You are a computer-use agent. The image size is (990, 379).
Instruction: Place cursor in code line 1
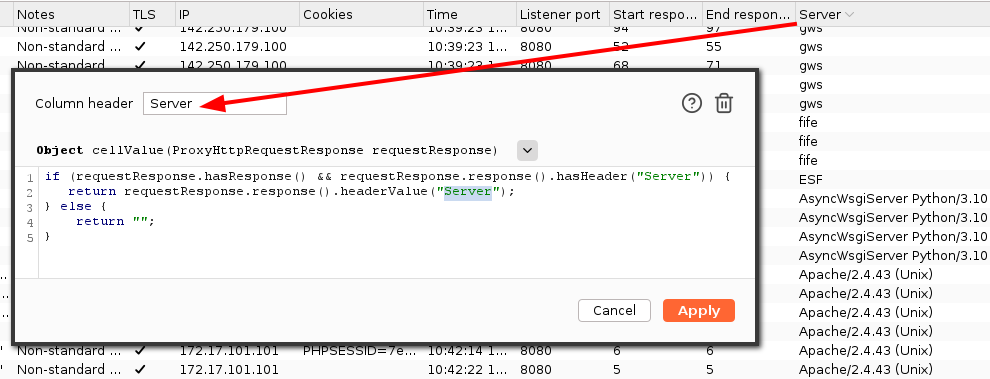[x=387, y=176]
